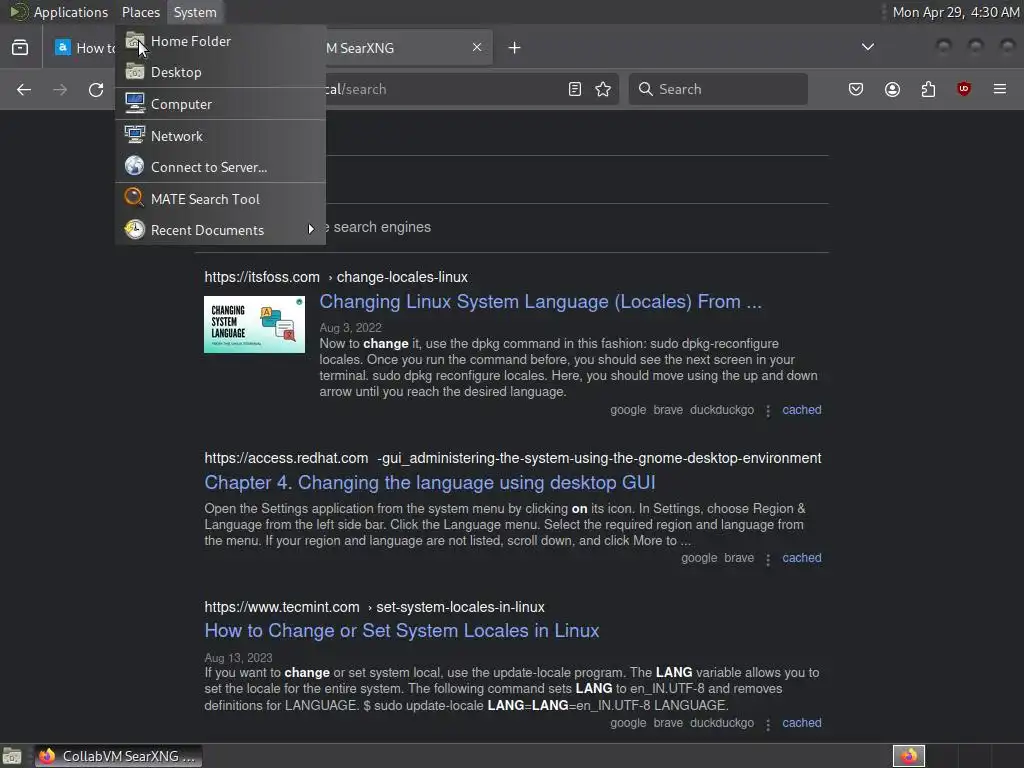Click the show desktop icon in bottom panel
Screen dimensions: 1024x768
(x=12, y=756)
